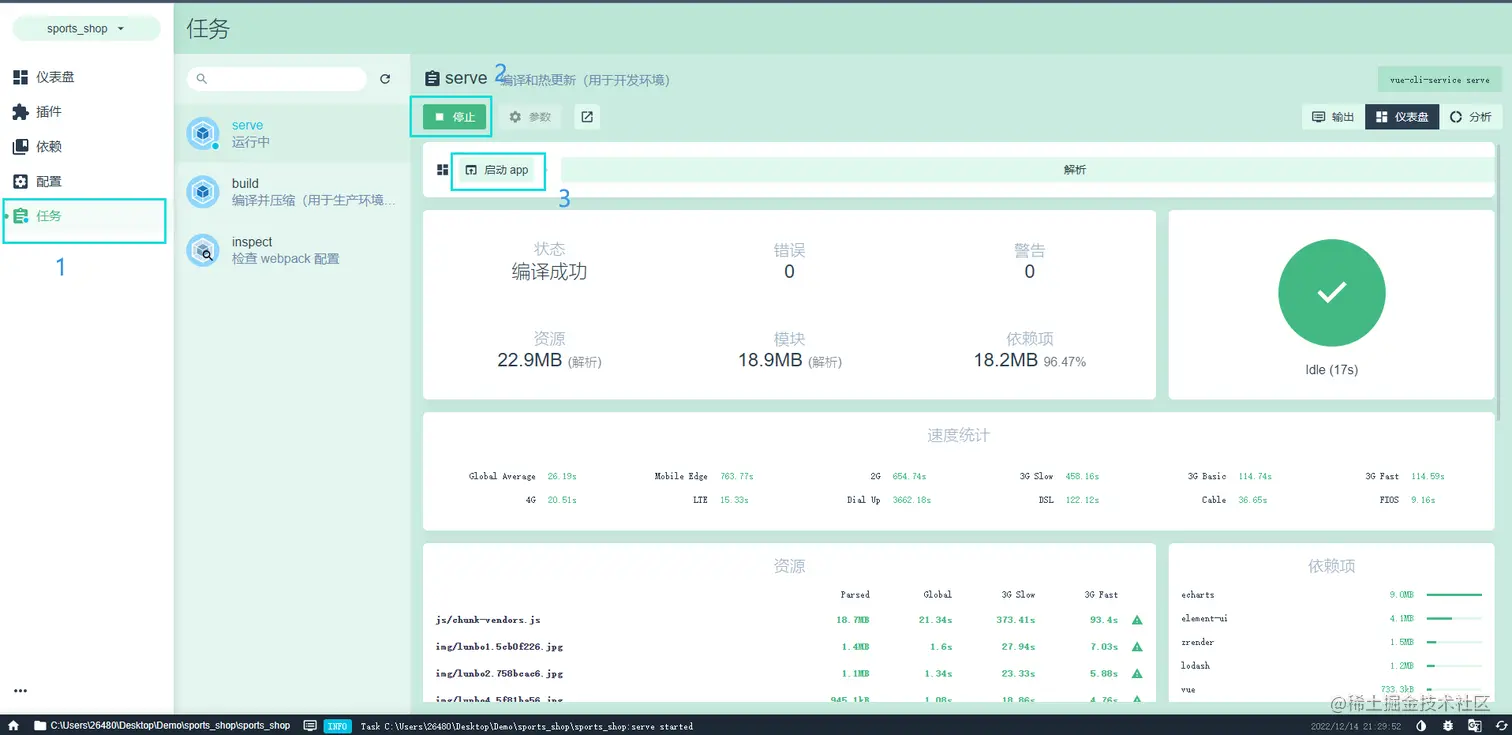Click the home icon in status bar

(x=14, y=726)
